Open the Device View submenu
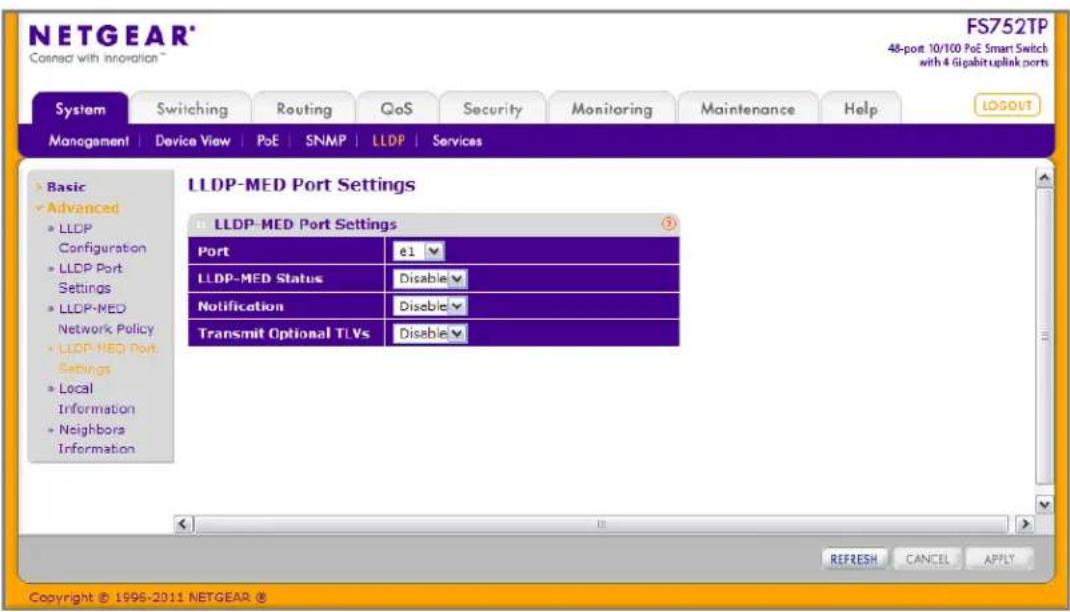This screenshot has width=1070, height=612. pyautogui.click(x=192, y=141)
